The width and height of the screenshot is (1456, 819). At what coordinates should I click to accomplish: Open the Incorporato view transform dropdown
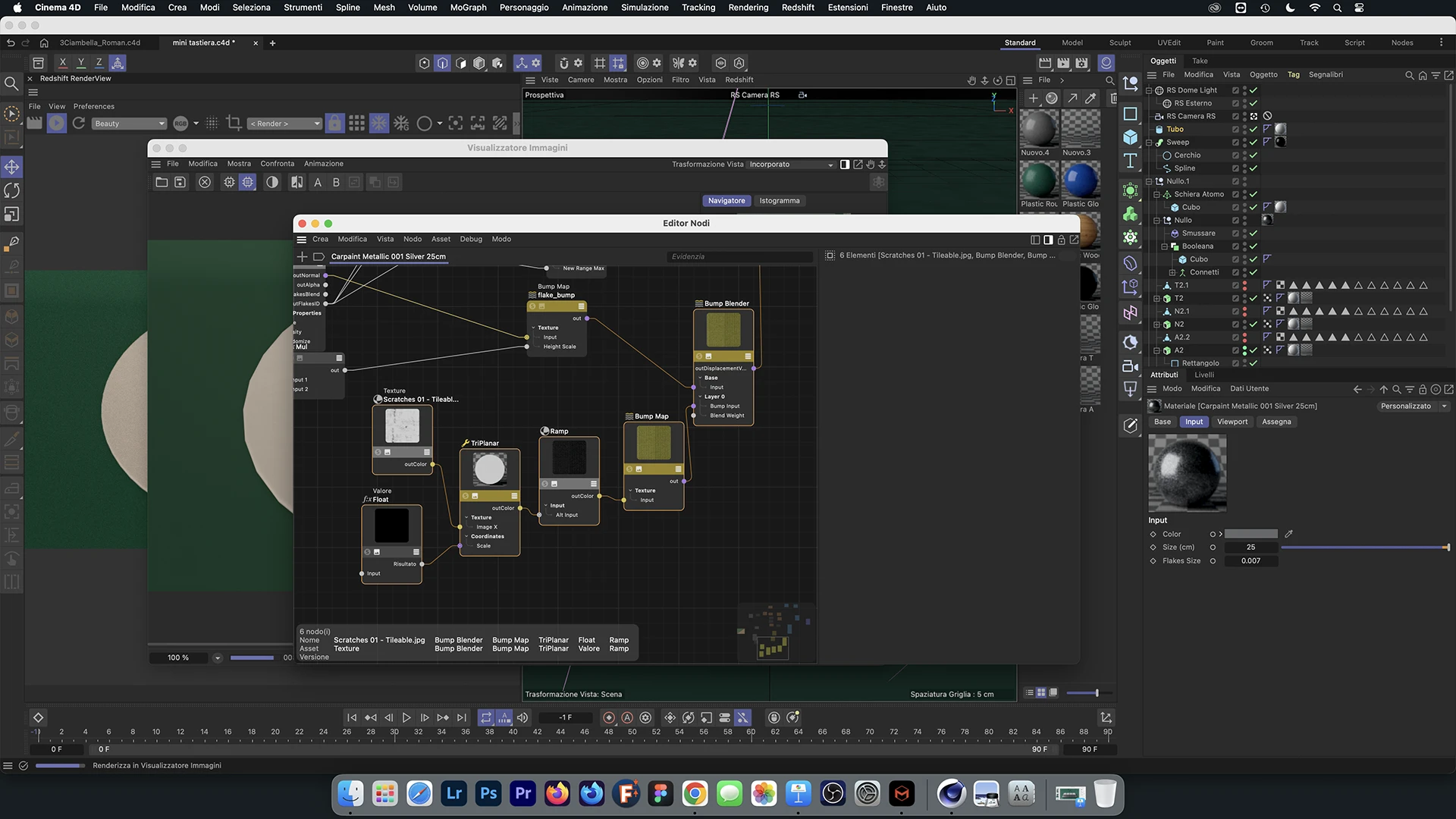[x=791, y=165]
